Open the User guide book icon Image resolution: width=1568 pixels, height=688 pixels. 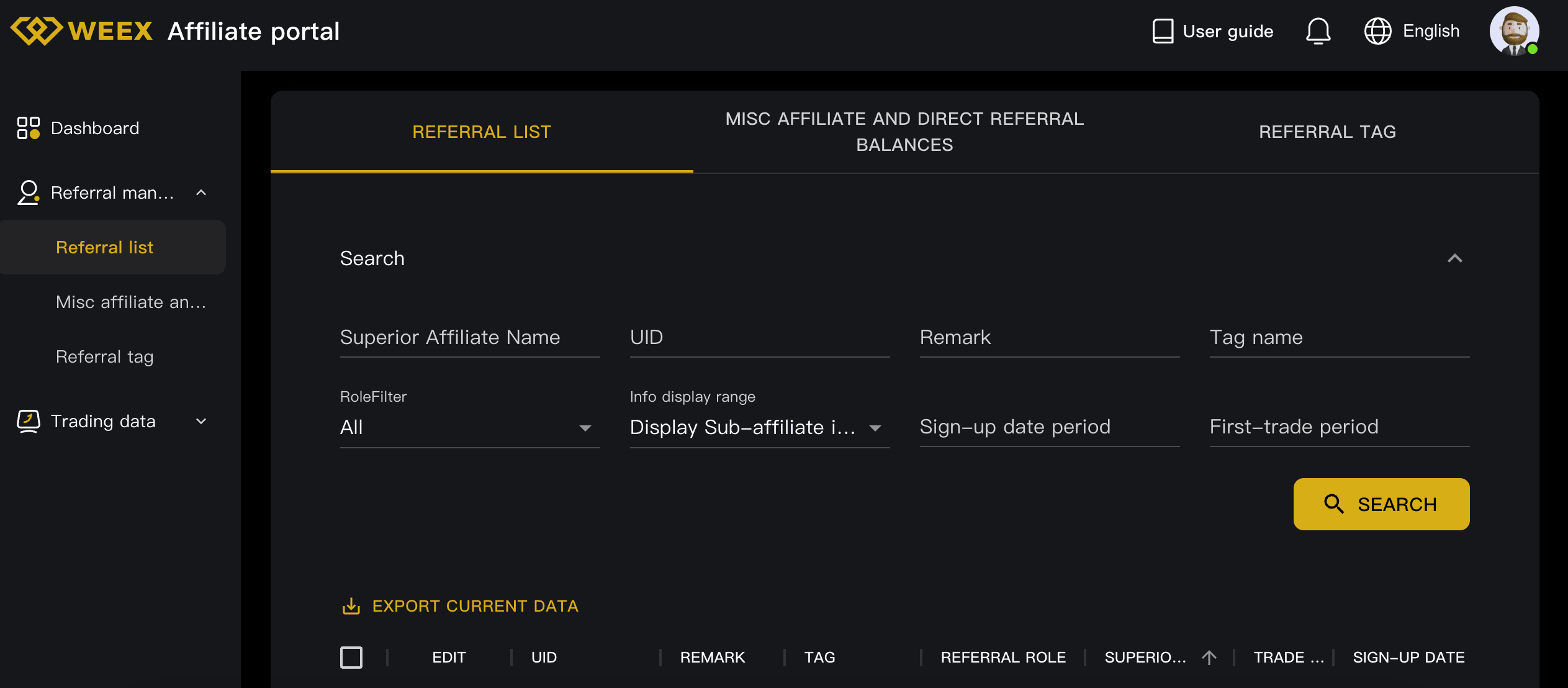pos(1162,31)
